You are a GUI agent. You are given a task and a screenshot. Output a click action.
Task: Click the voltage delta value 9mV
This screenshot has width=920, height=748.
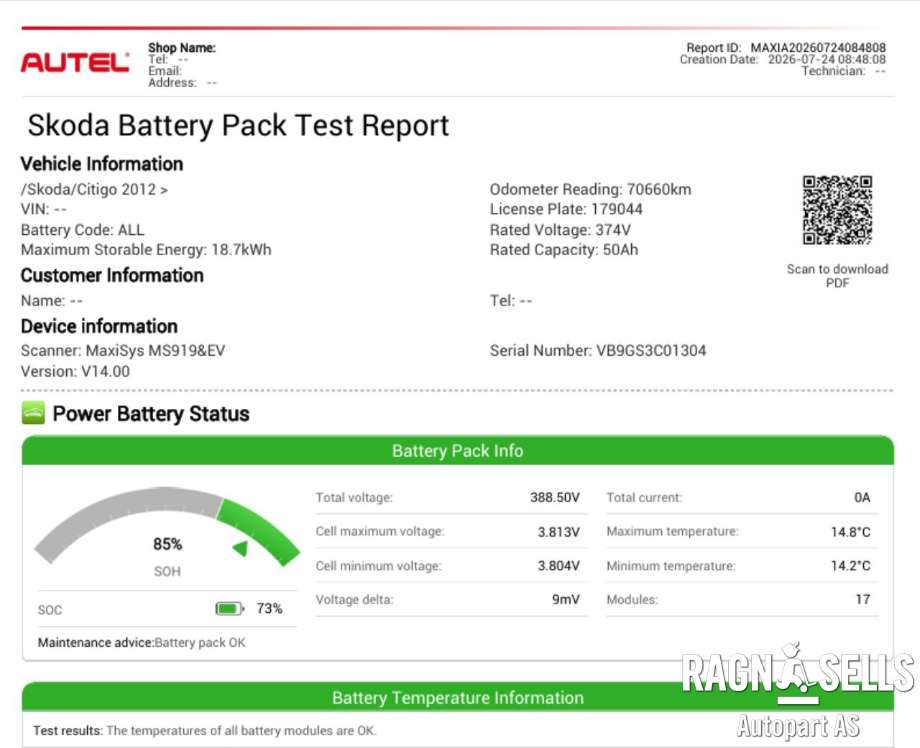pyautogui.click(x=566, y=600)
